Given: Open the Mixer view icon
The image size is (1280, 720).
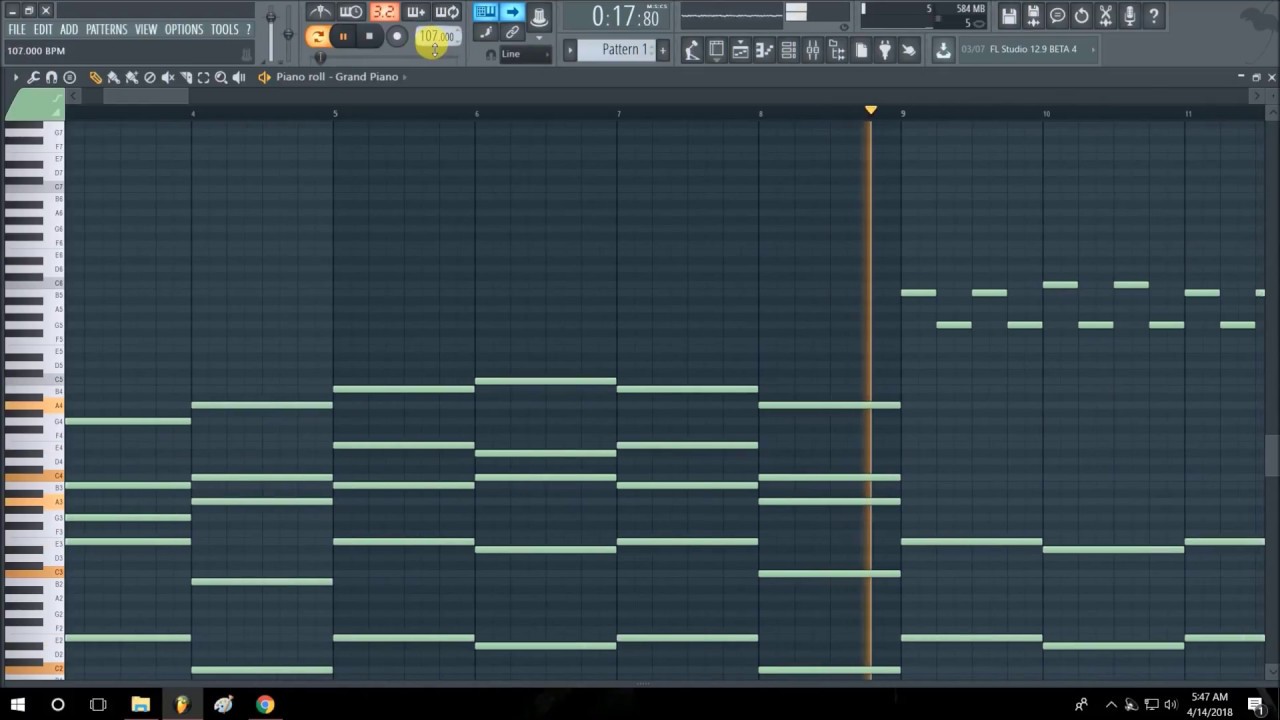Looking at the screenshot, I should [x=812, y=50].
